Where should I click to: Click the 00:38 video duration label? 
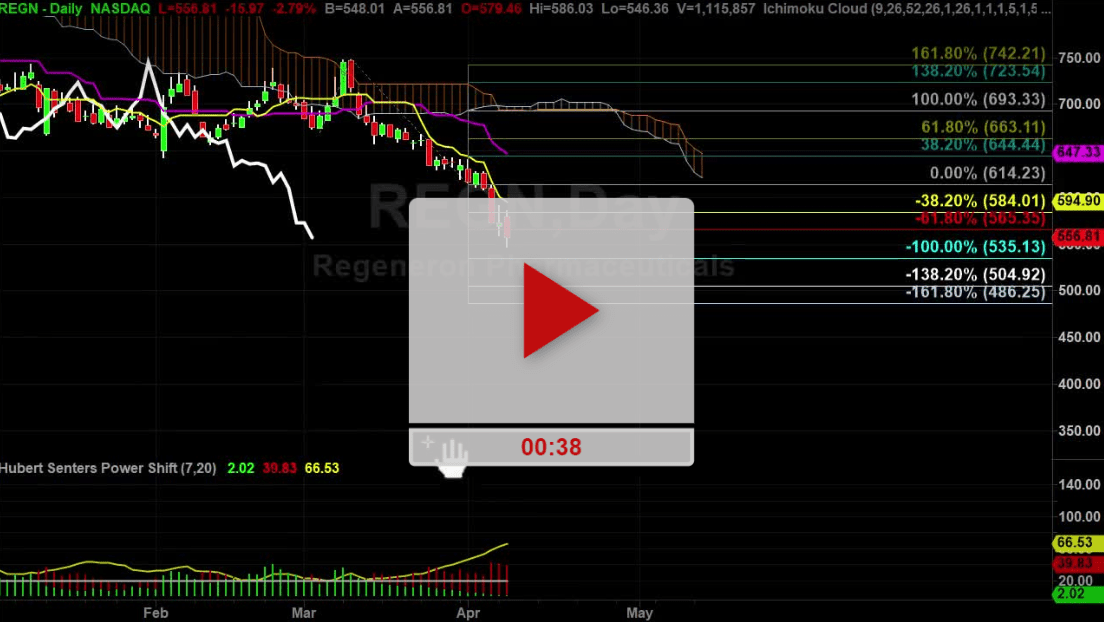click(x=551, y=447)
